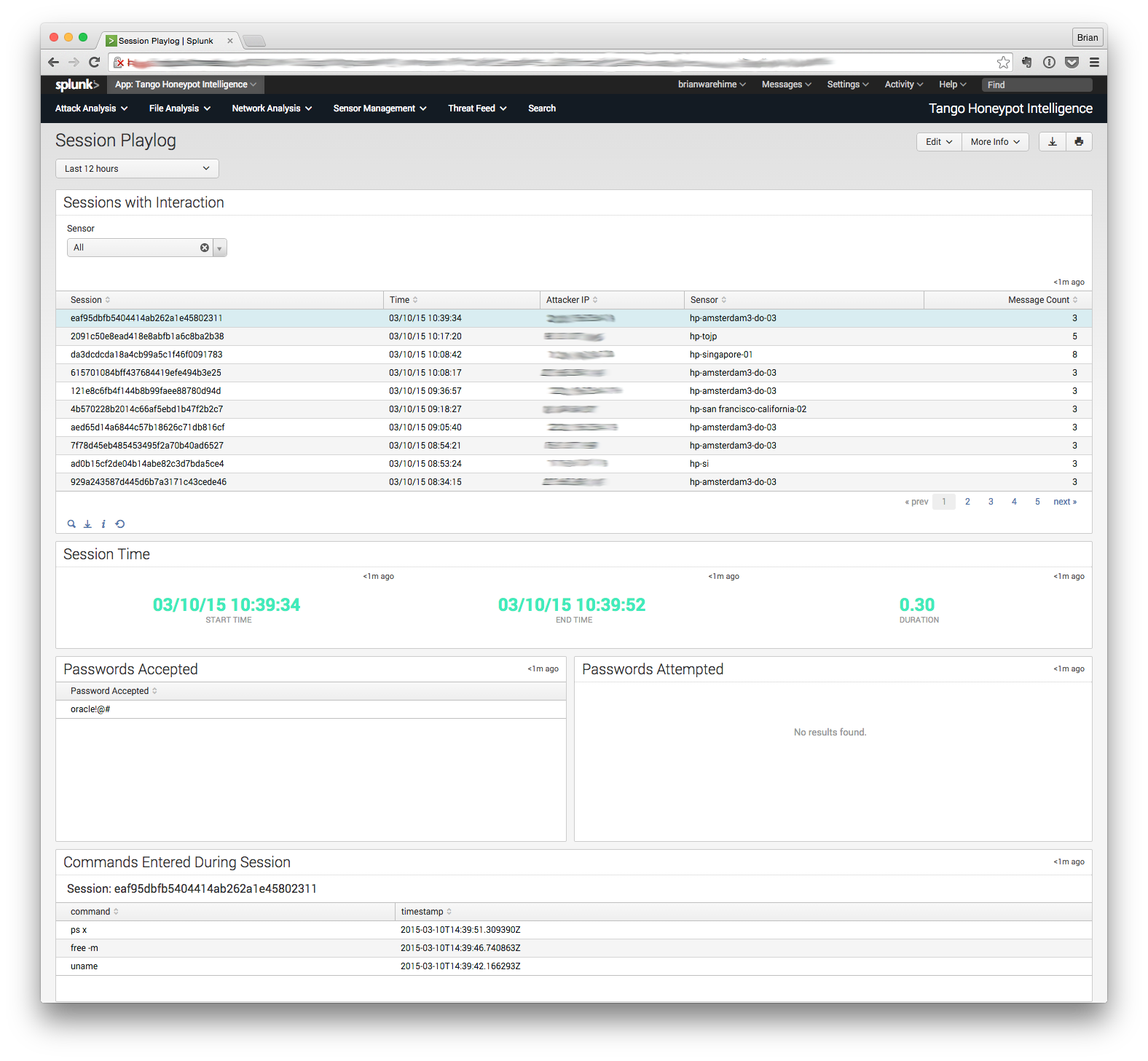Viewport: 1148px width, 1061px height.
Task: Click the prev page link
Action: click(x=916, y=502)
